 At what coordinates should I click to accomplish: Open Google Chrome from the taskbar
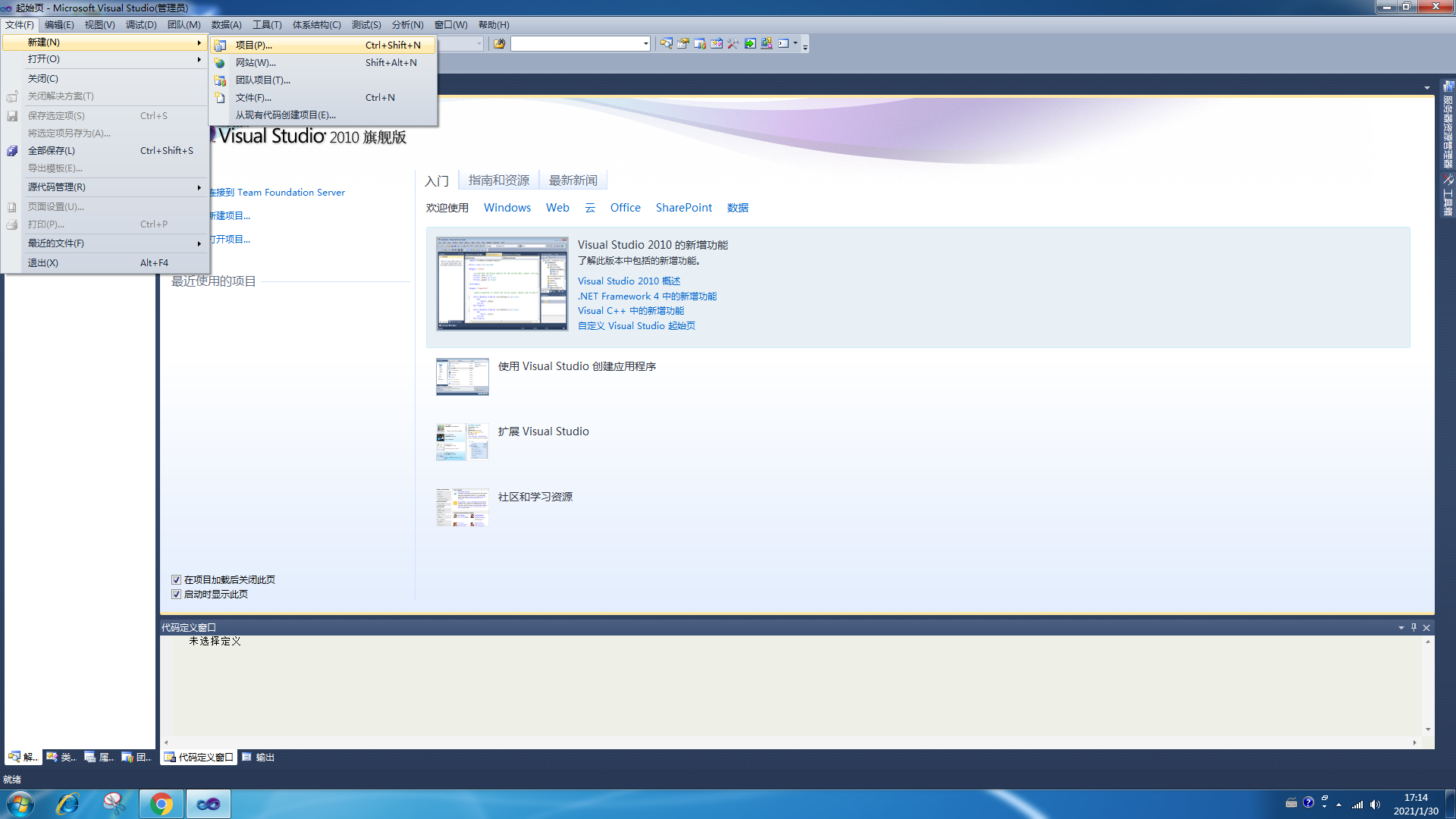[161, 803]
